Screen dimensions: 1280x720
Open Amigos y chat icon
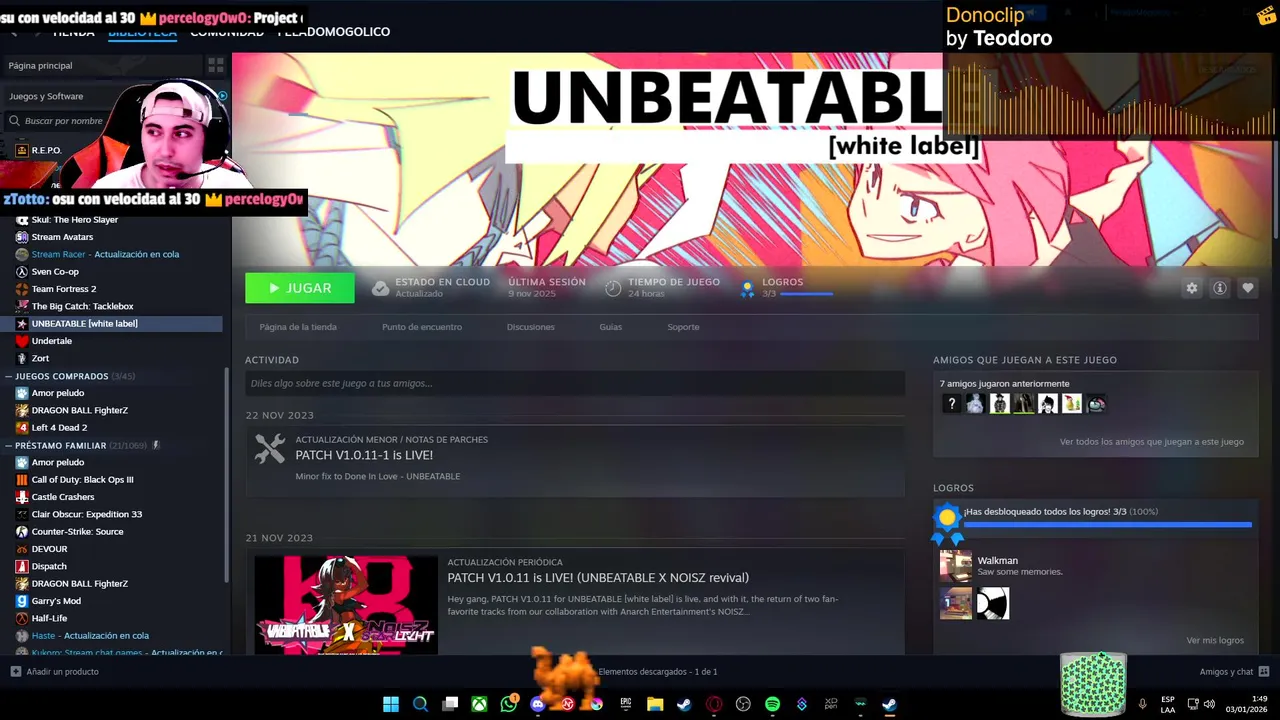[x=1264, y=672]
